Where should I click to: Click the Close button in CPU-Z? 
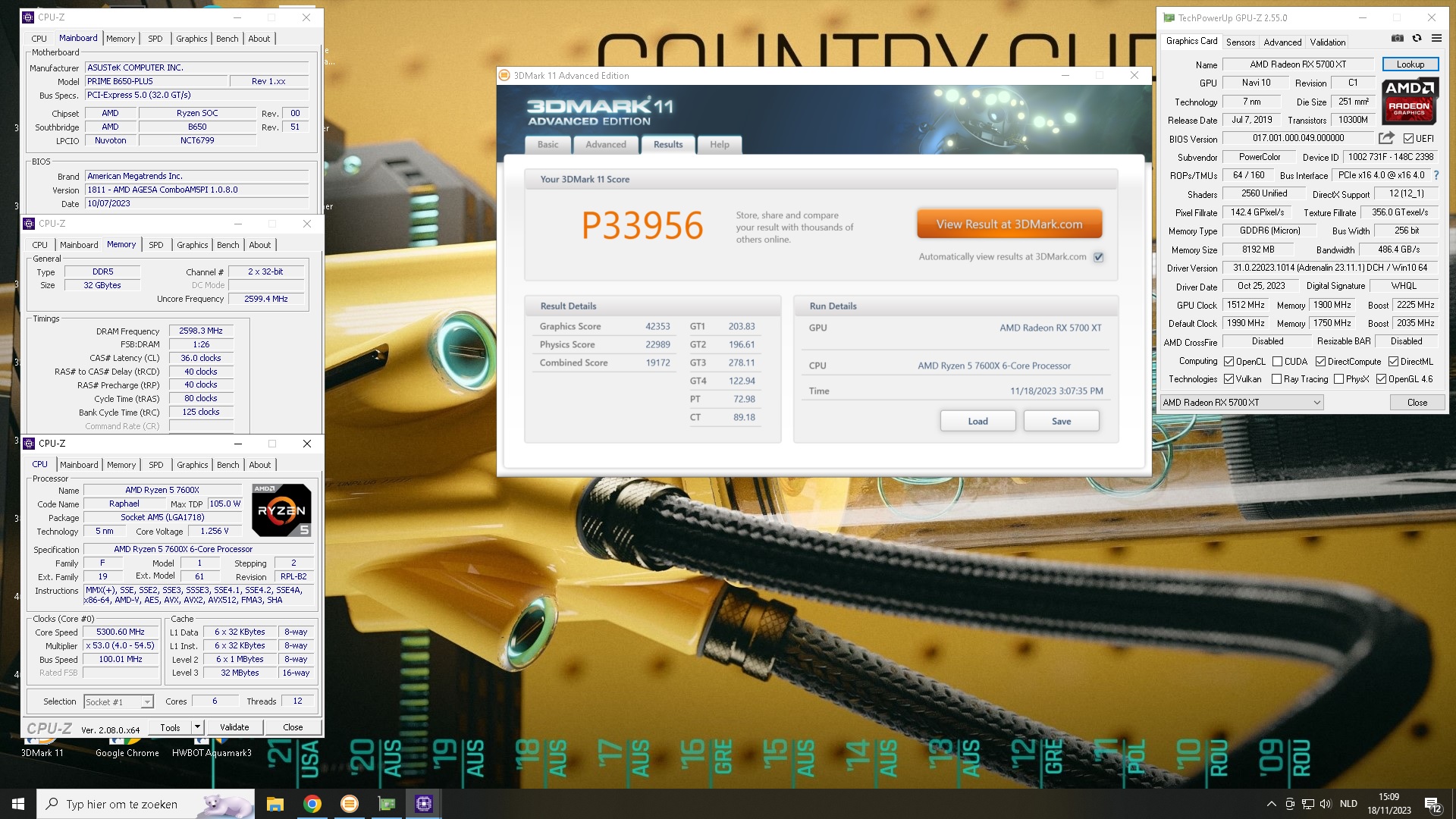coord(293,727)
